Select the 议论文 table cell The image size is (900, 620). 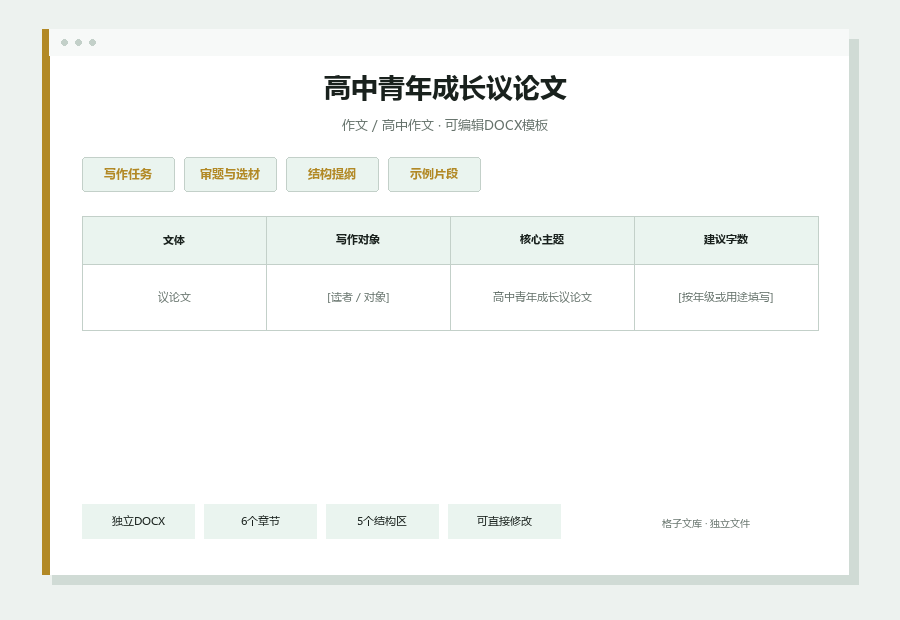pos(174,297)
